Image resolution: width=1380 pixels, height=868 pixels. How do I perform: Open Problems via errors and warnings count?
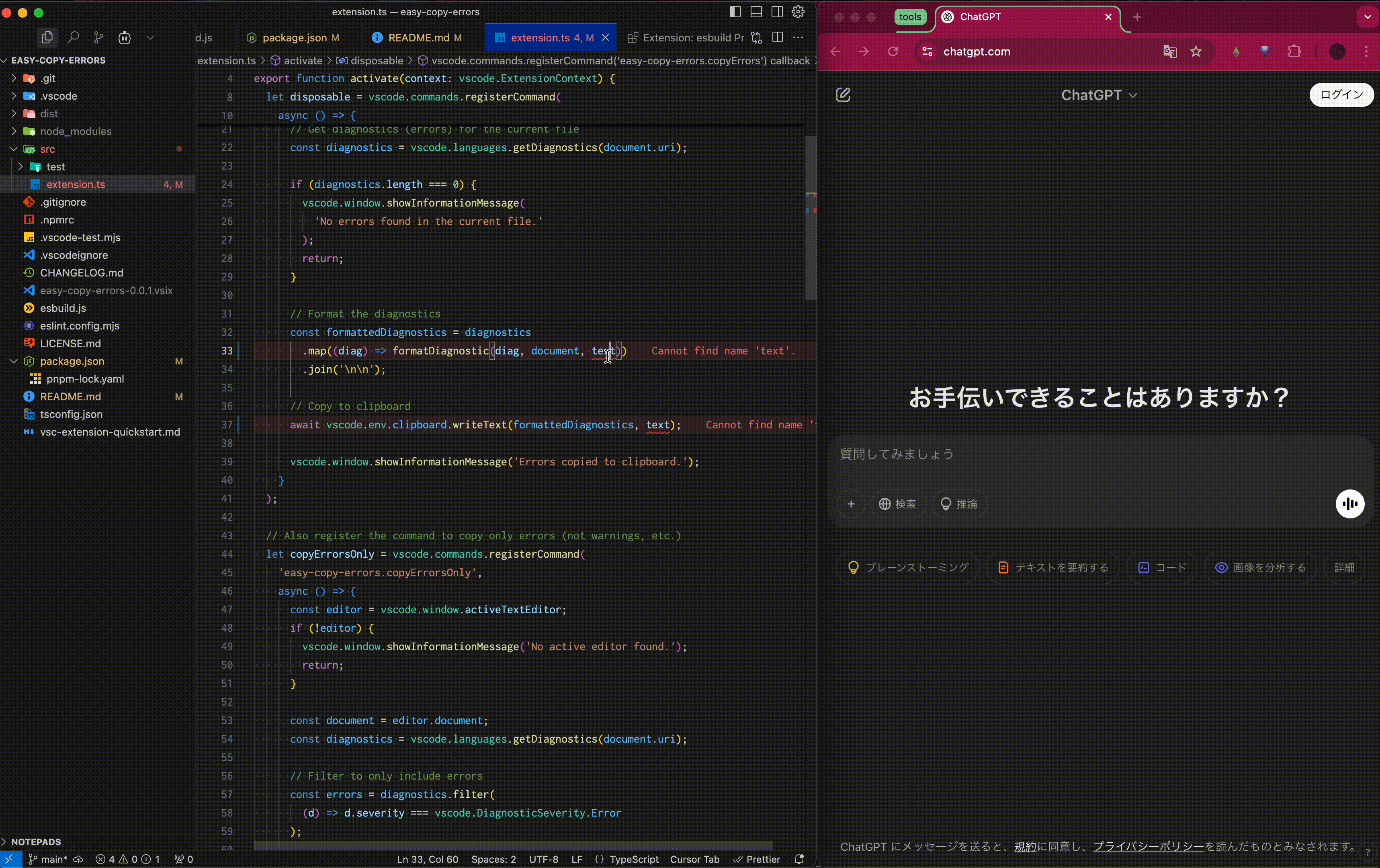point(128,859)
